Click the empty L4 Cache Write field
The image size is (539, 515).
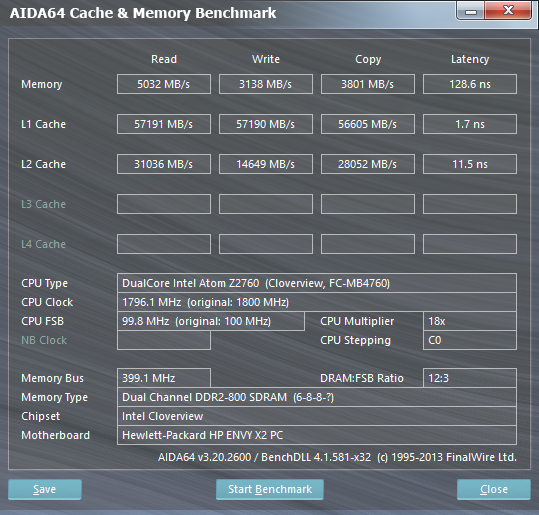[266, 244]
